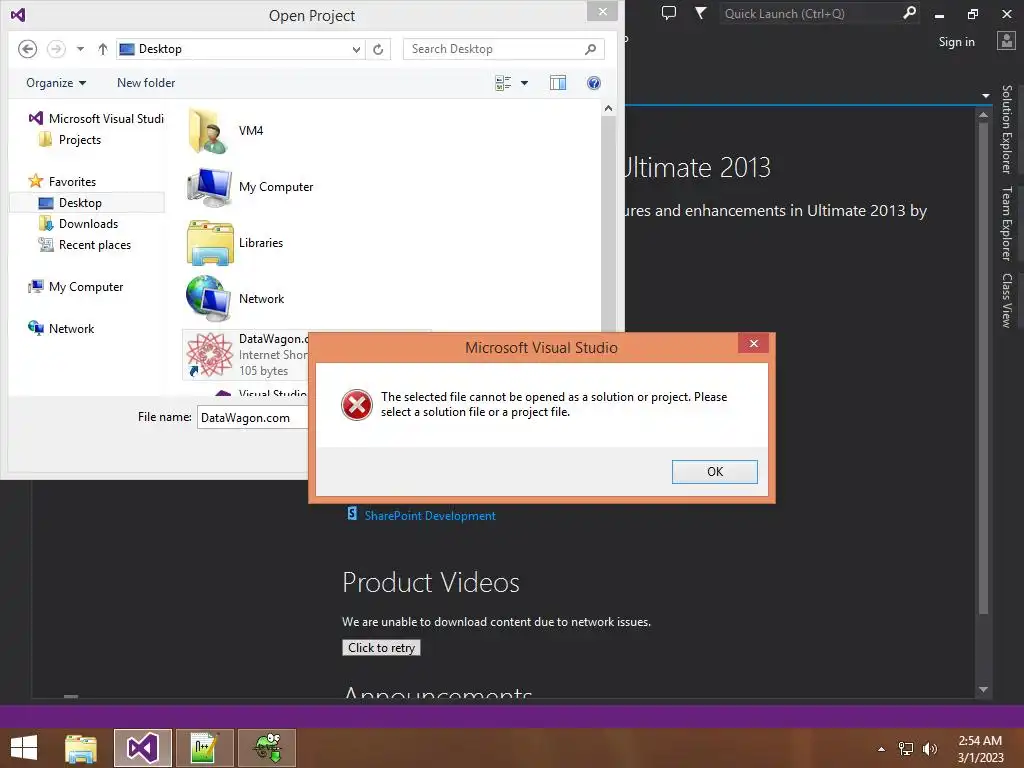Open the document tab list dropdown

985,96
